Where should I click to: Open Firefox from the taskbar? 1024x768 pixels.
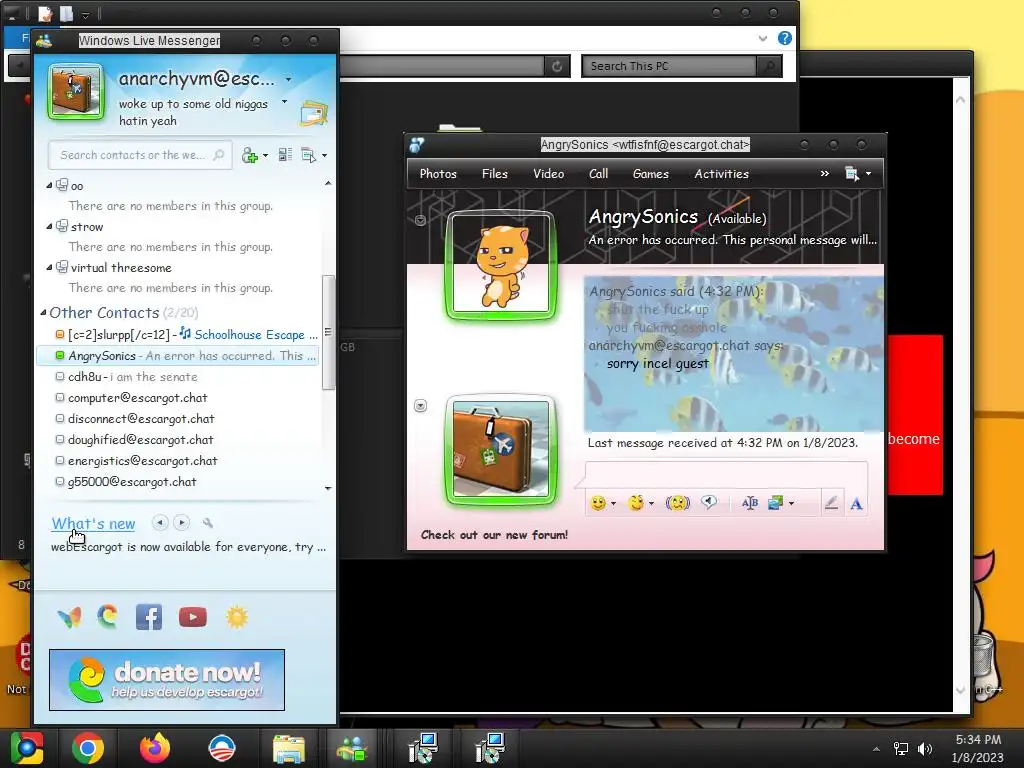pos(155,748)
